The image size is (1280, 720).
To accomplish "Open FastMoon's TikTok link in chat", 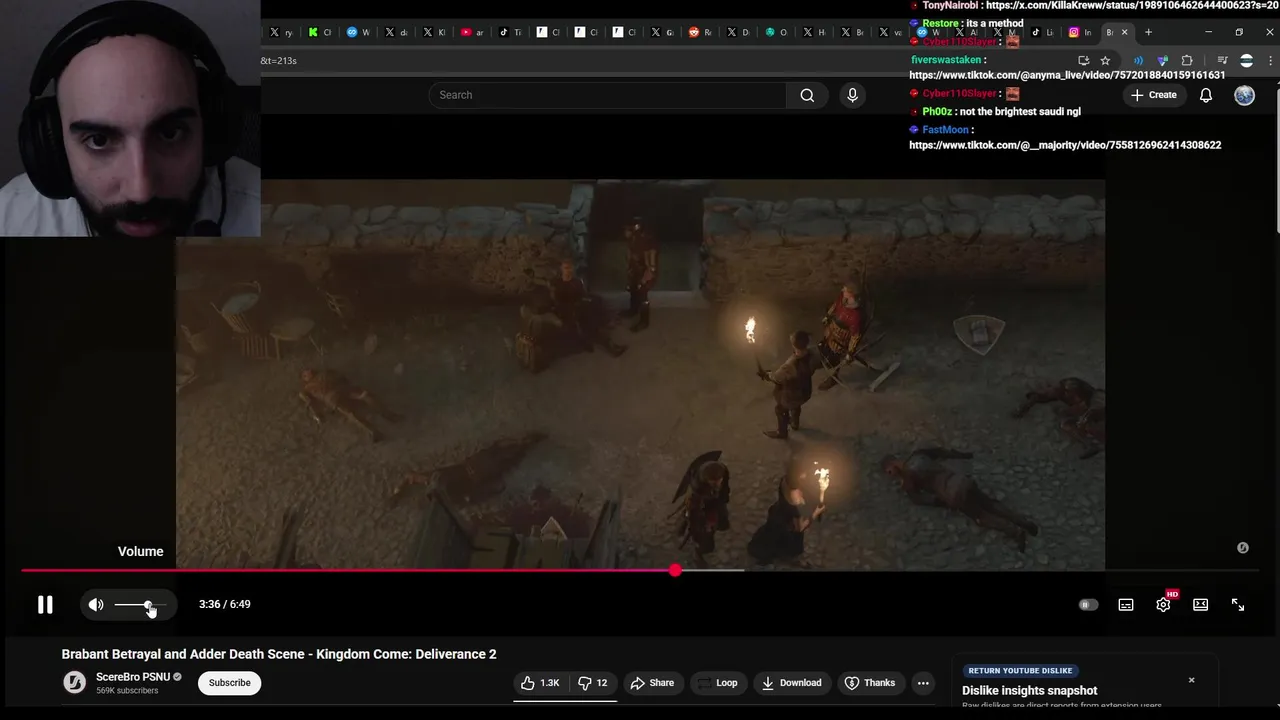I will click(x=1065, y=145).
